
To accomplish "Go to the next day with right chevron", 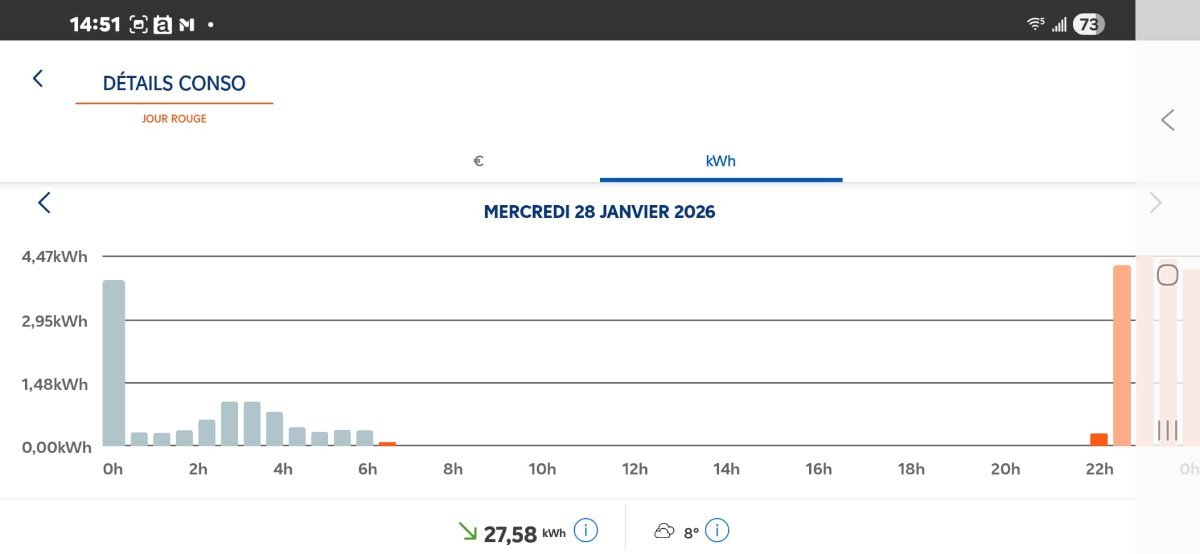I will [x=1156, y=203].
